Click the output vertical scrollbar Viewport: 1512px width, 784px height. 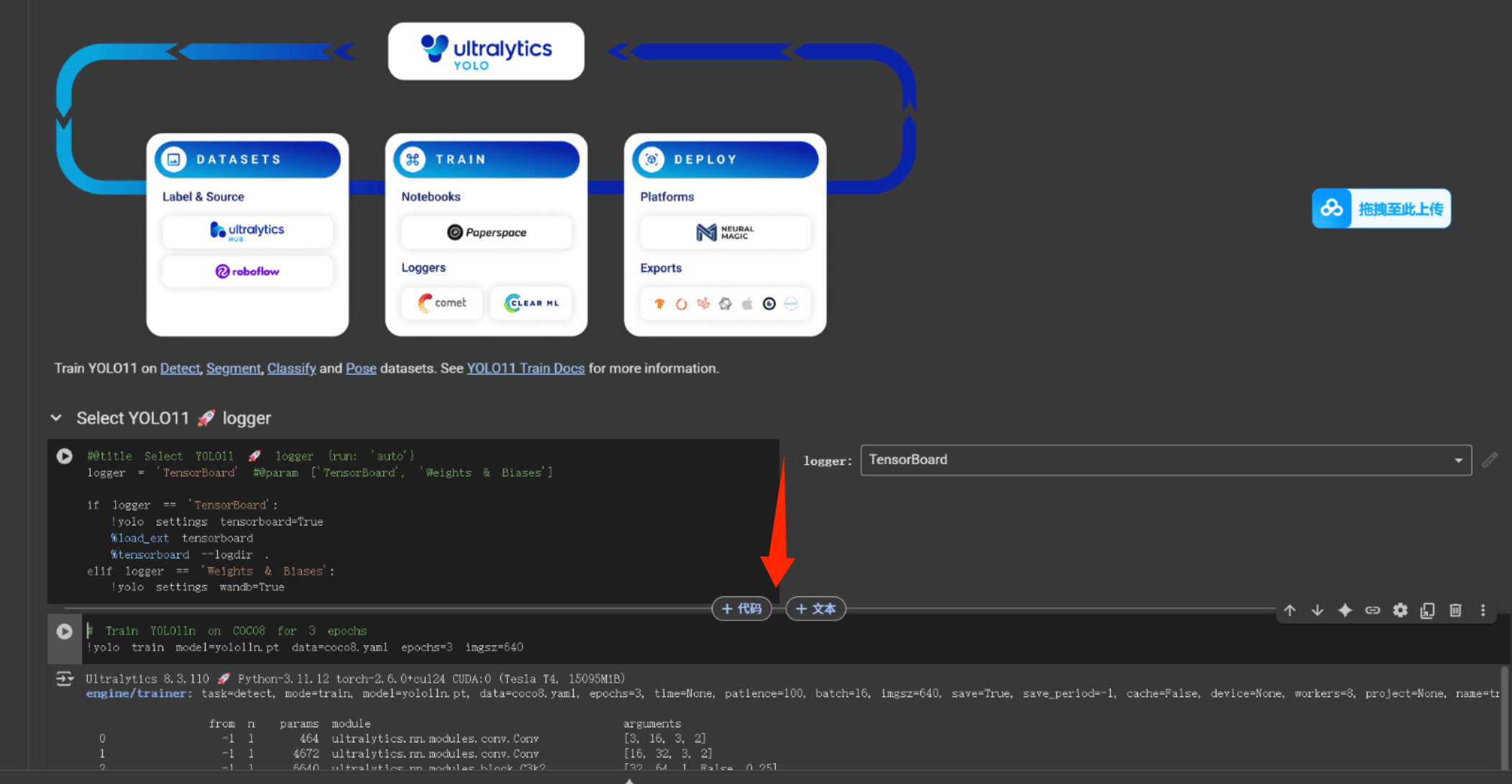pos(1504,717)
